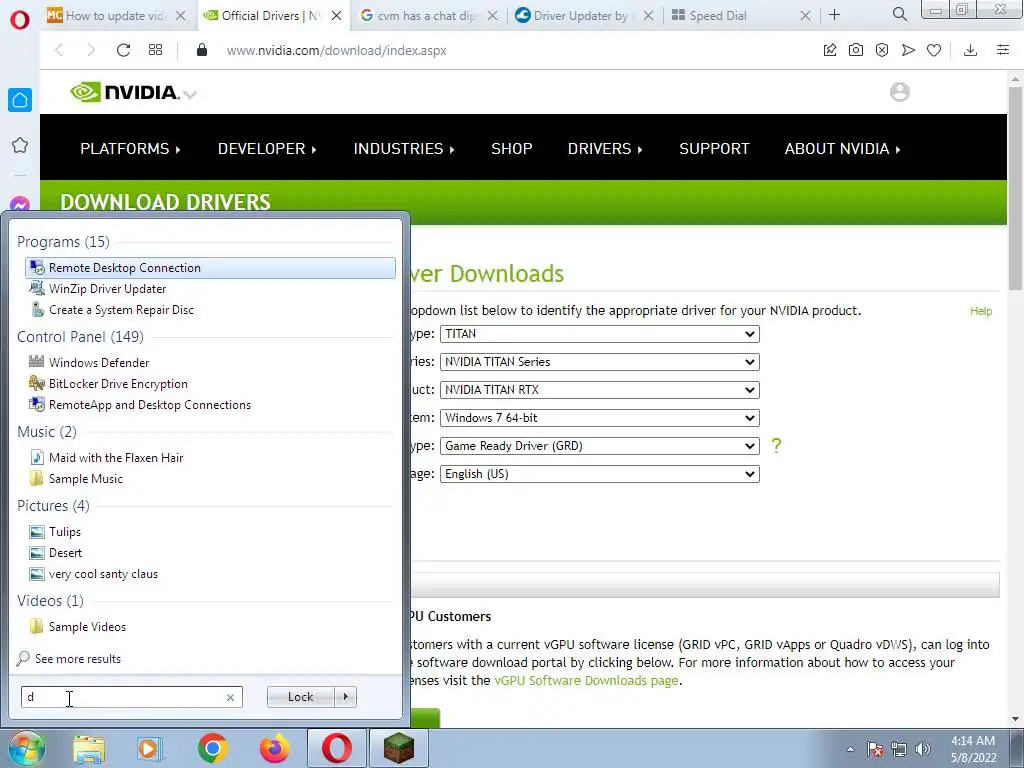Click driver type help question mark
The height and width of the screenshot is (768, 1024).
click(x=776, y=445)
